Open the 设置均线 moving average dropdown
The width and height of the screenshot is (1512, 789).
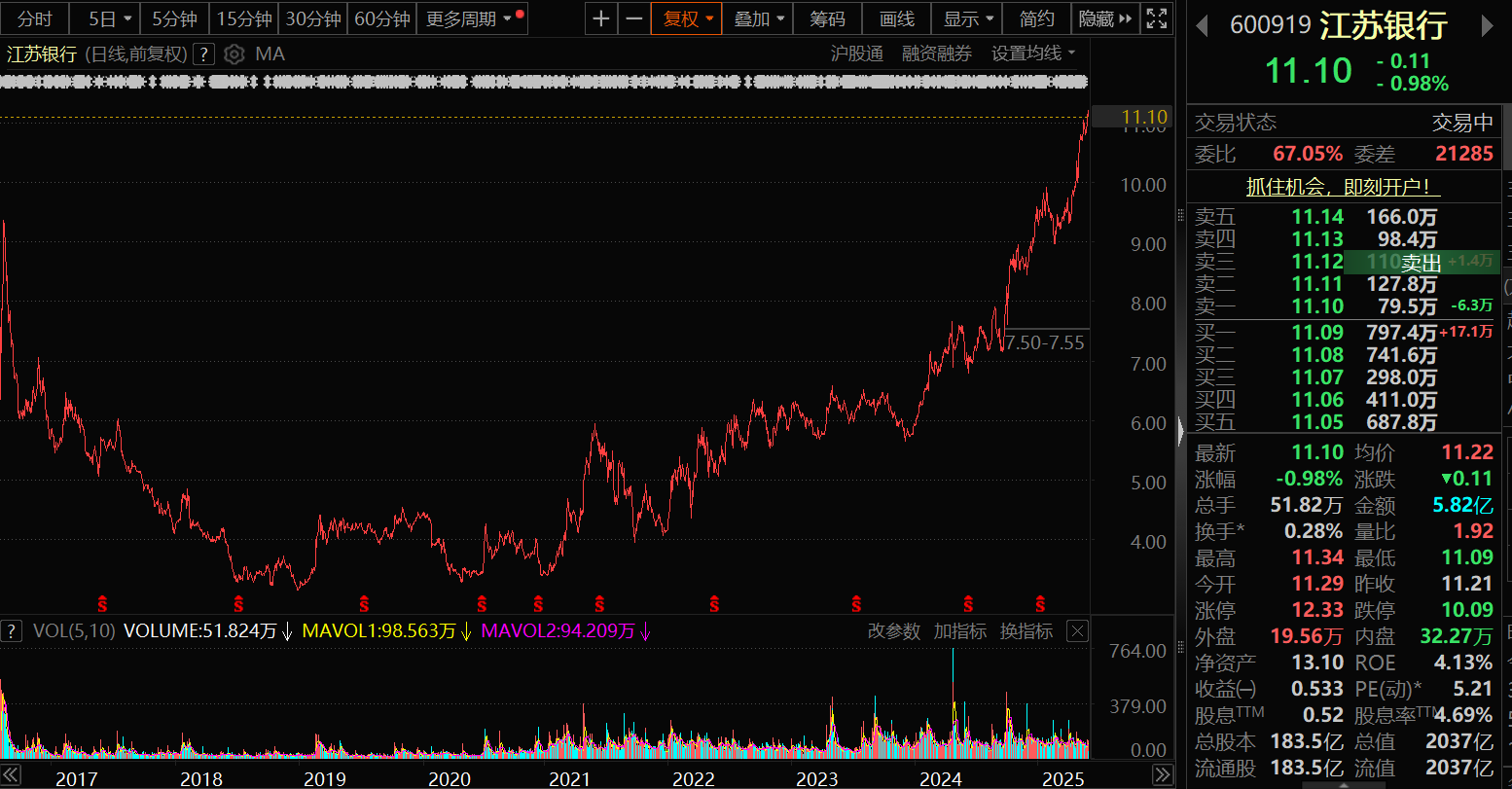point(1033,54)
